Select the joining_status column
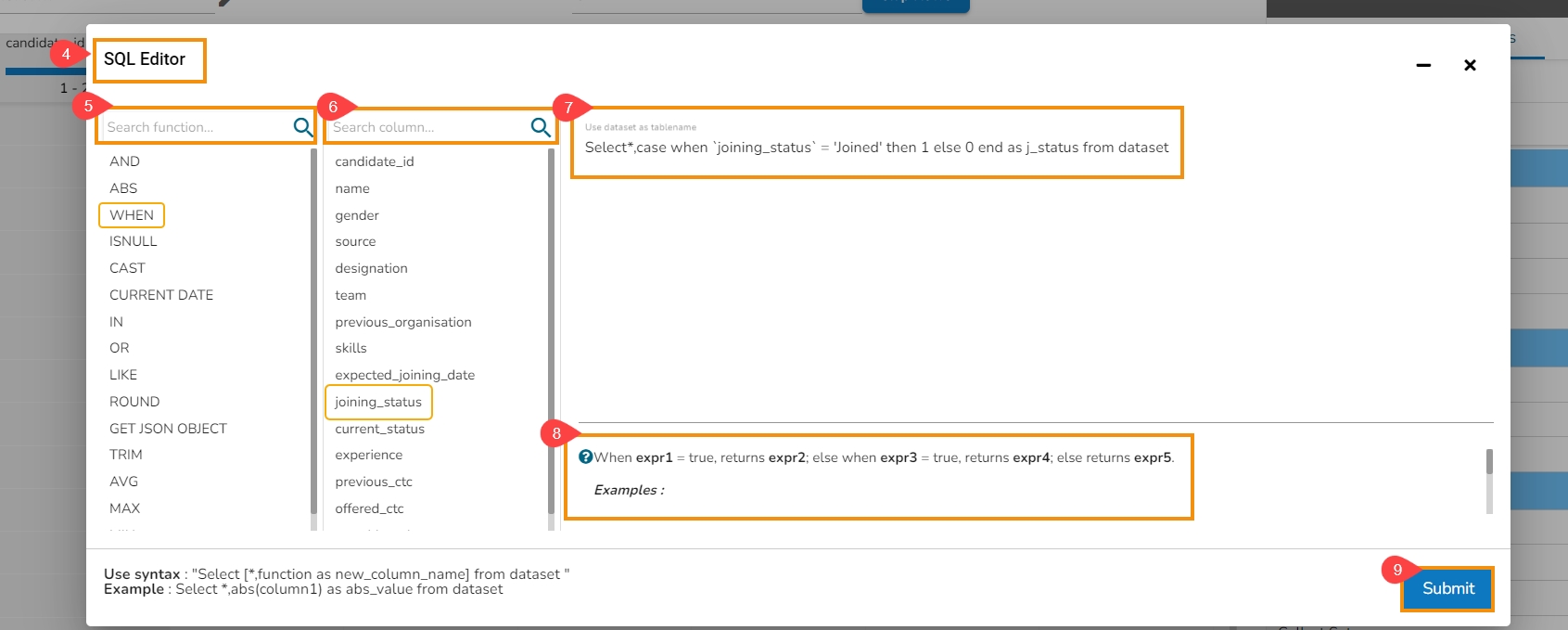The image size is (1568, 630). pos(378,402)
